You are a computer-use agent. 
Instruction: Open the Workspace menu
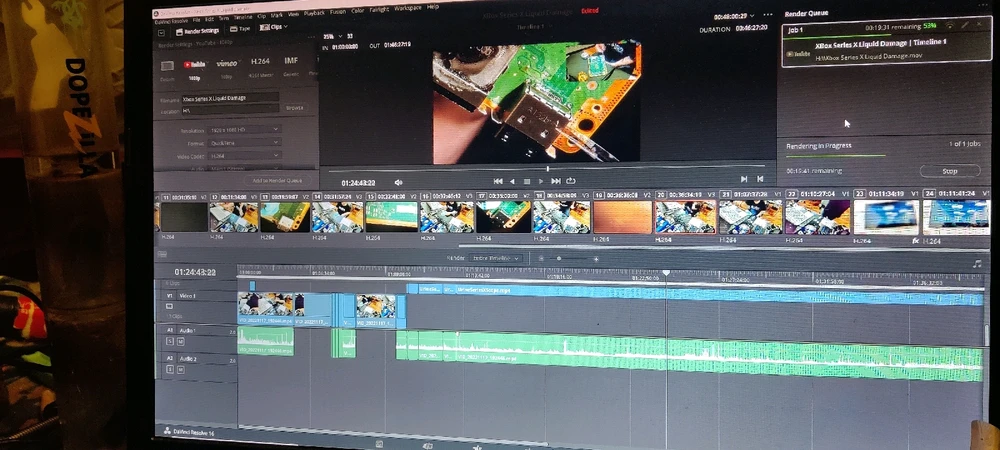(x=408, y=8)
